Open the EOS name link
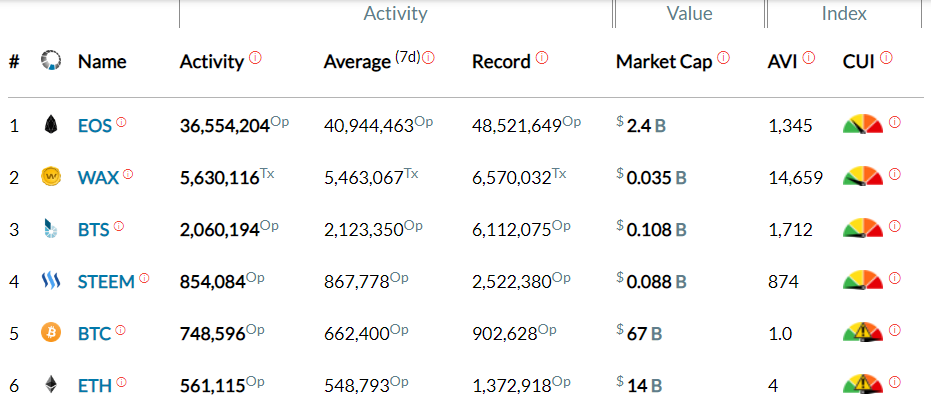The image size is (931, 407). tap(95, 126)
